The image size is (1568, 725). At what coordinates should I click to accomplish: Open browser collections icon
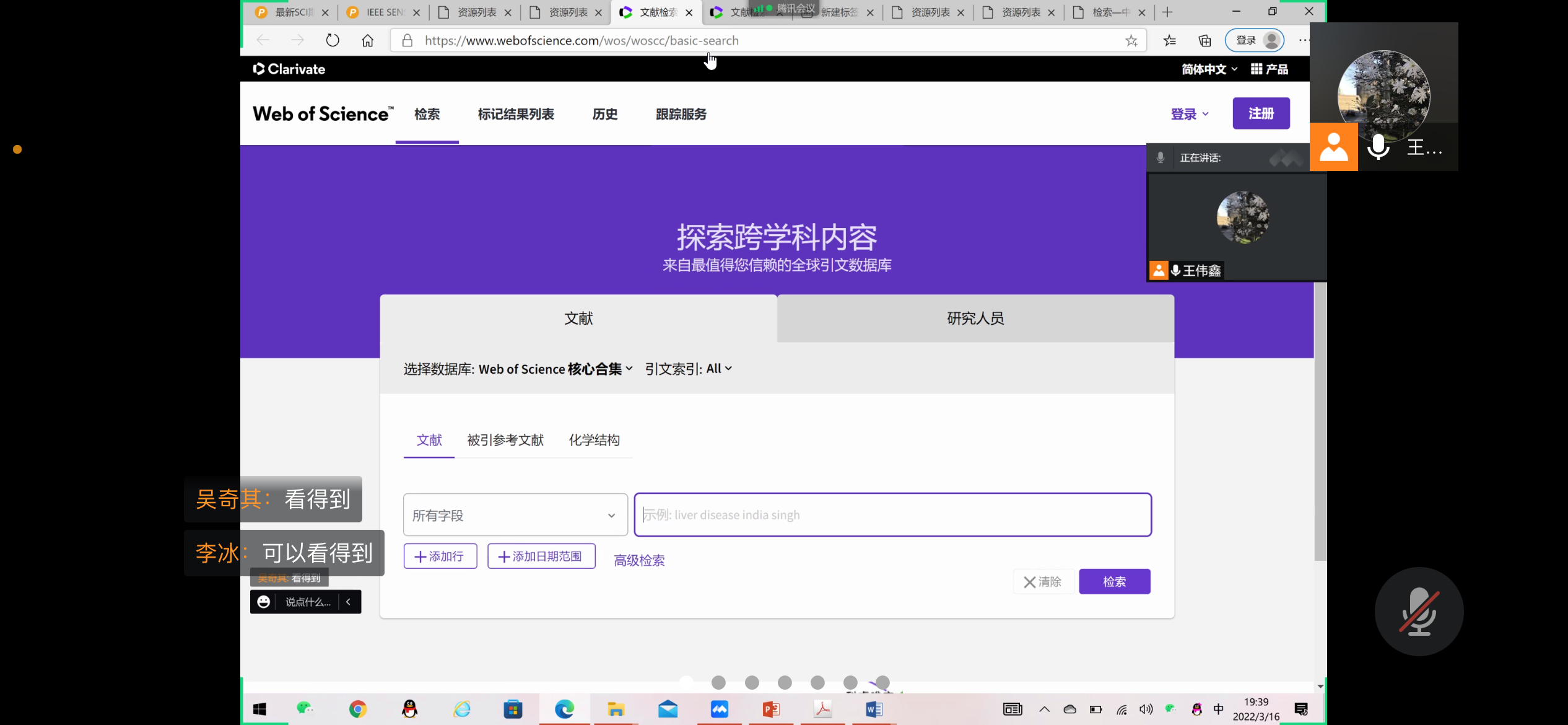pos(1205,40)
